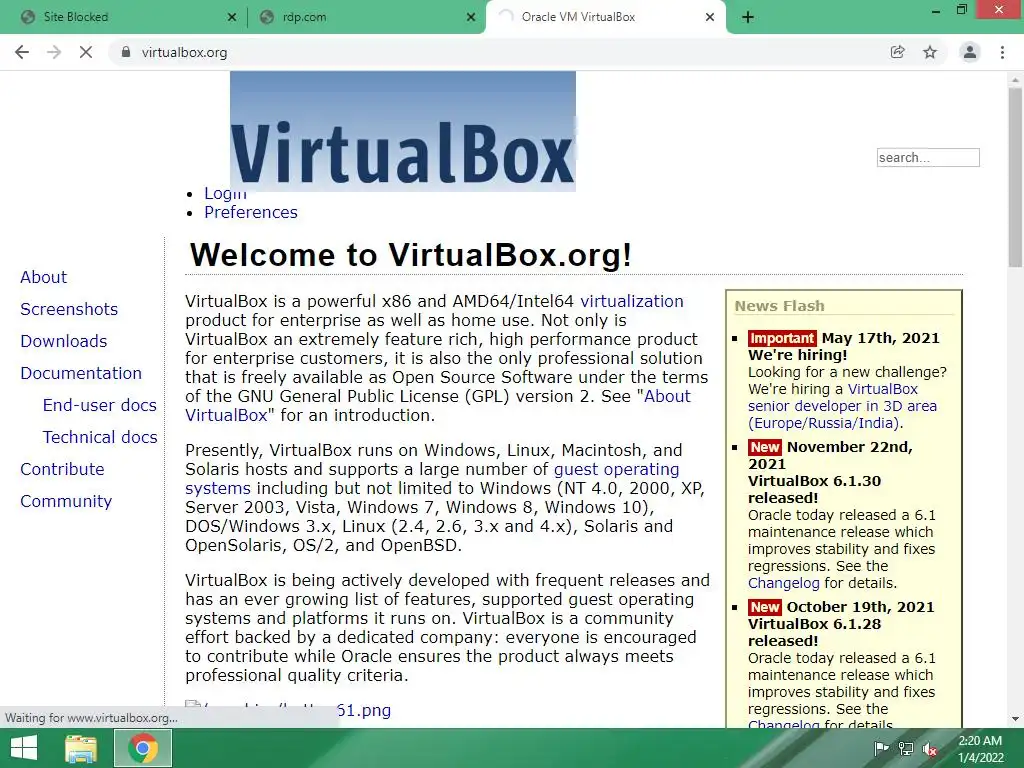This screenshot has width=1024, height=768.
Task: Click the News Flash heading
Action: tap(780, 306)
